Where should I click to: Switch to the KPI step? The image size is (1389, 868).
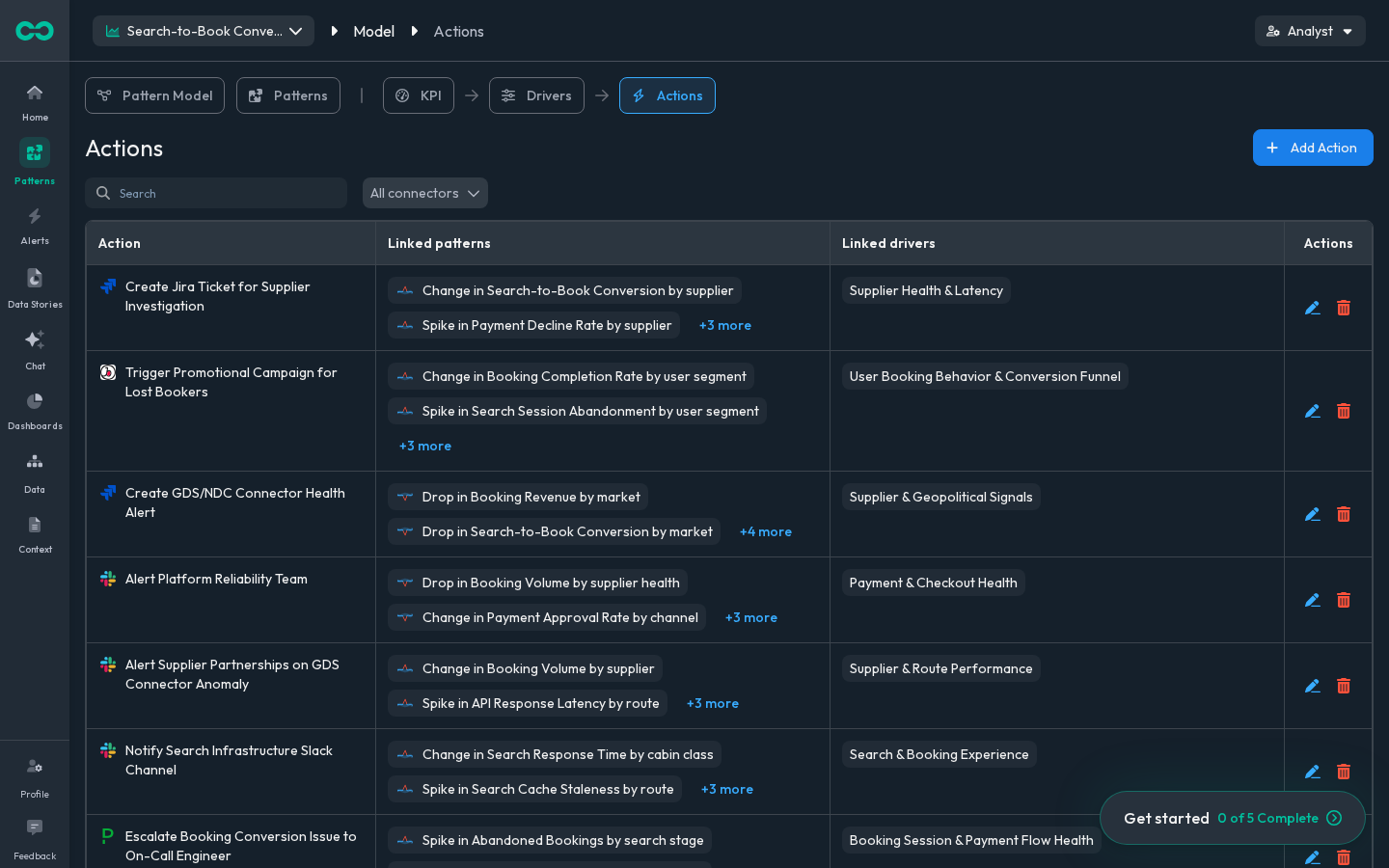(x=419, y=95)
